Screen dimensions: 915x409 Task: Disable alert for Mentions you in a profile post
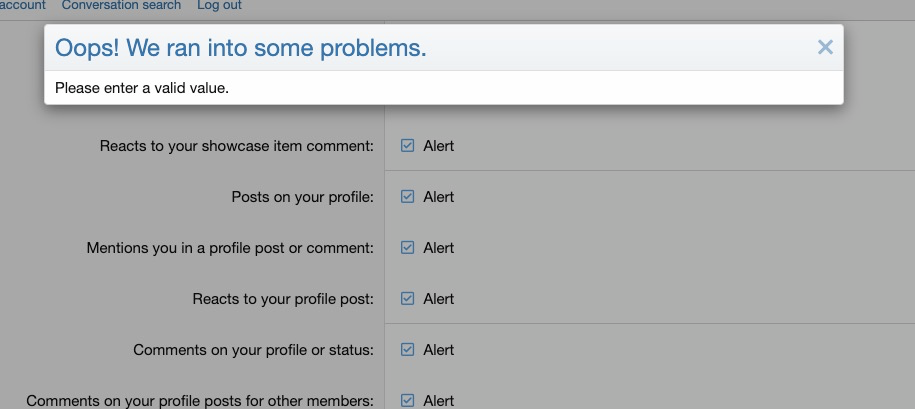click(x=407, y=247)
